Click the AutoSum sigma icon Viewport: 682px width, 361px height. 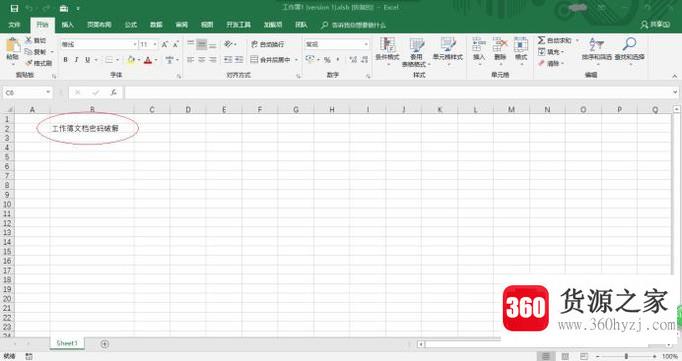point(542,40)
